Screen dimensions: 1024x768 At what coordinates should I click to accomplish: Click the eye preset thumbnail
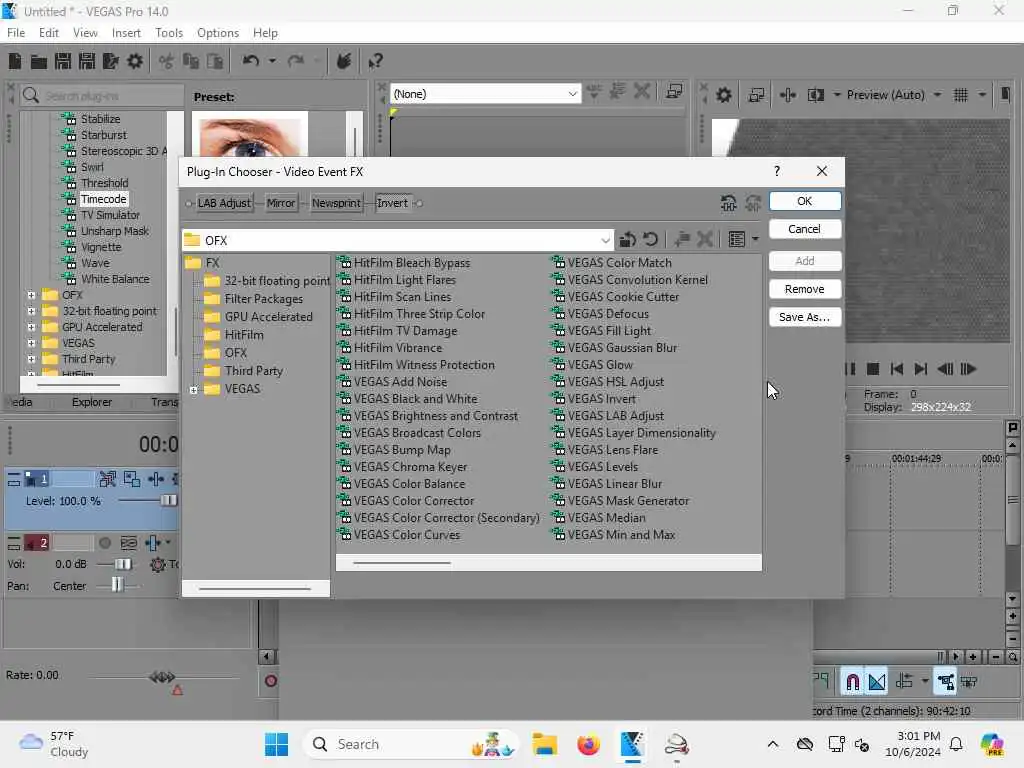tap(249, 135)
